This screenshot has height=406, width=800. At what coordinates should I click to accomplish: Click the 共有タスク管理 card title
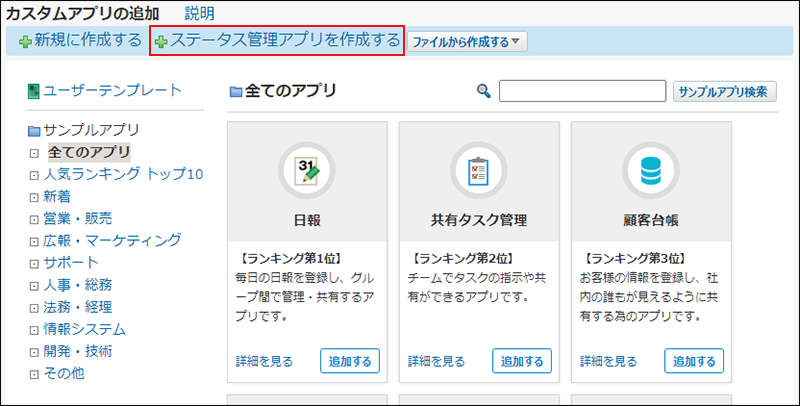479,220
